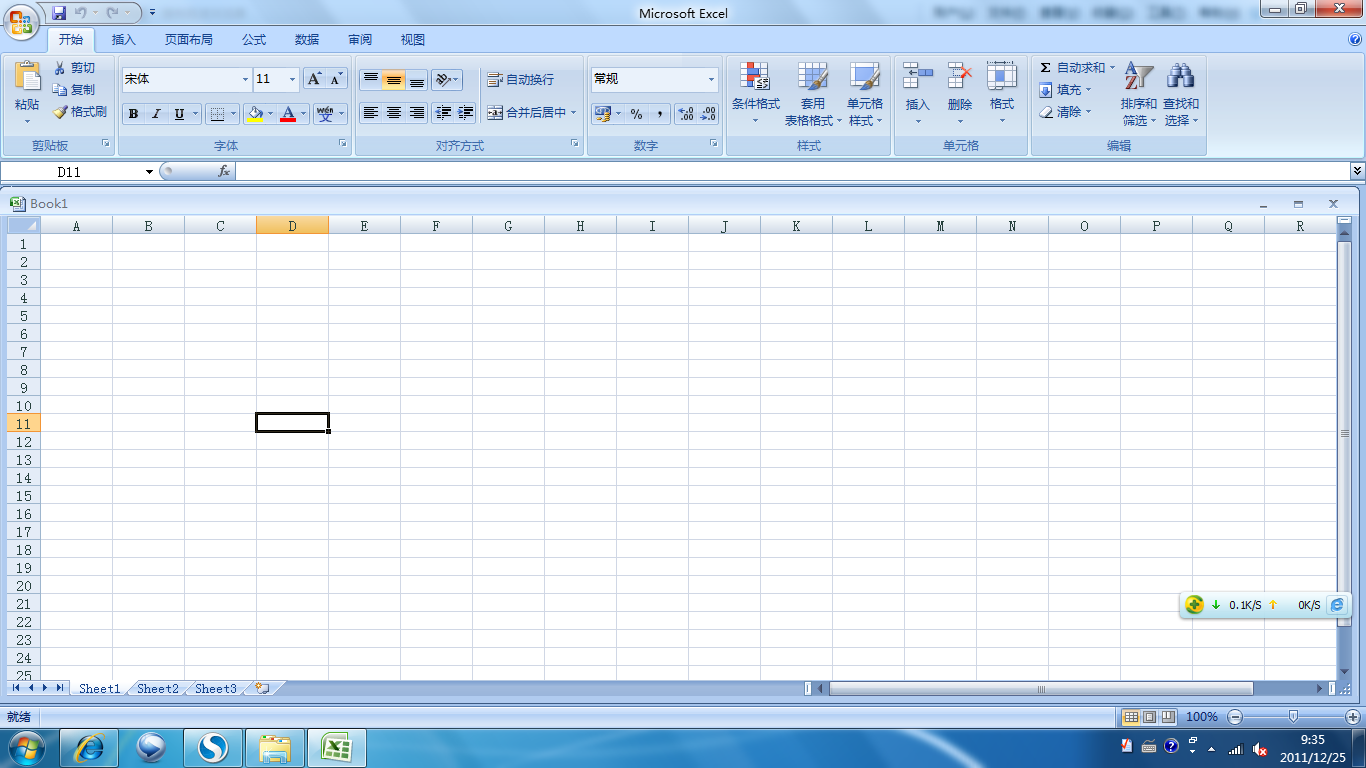This screenshot has height=768, width=1366.
Task: Open the font size dropdown
Action: click(292, 79)
